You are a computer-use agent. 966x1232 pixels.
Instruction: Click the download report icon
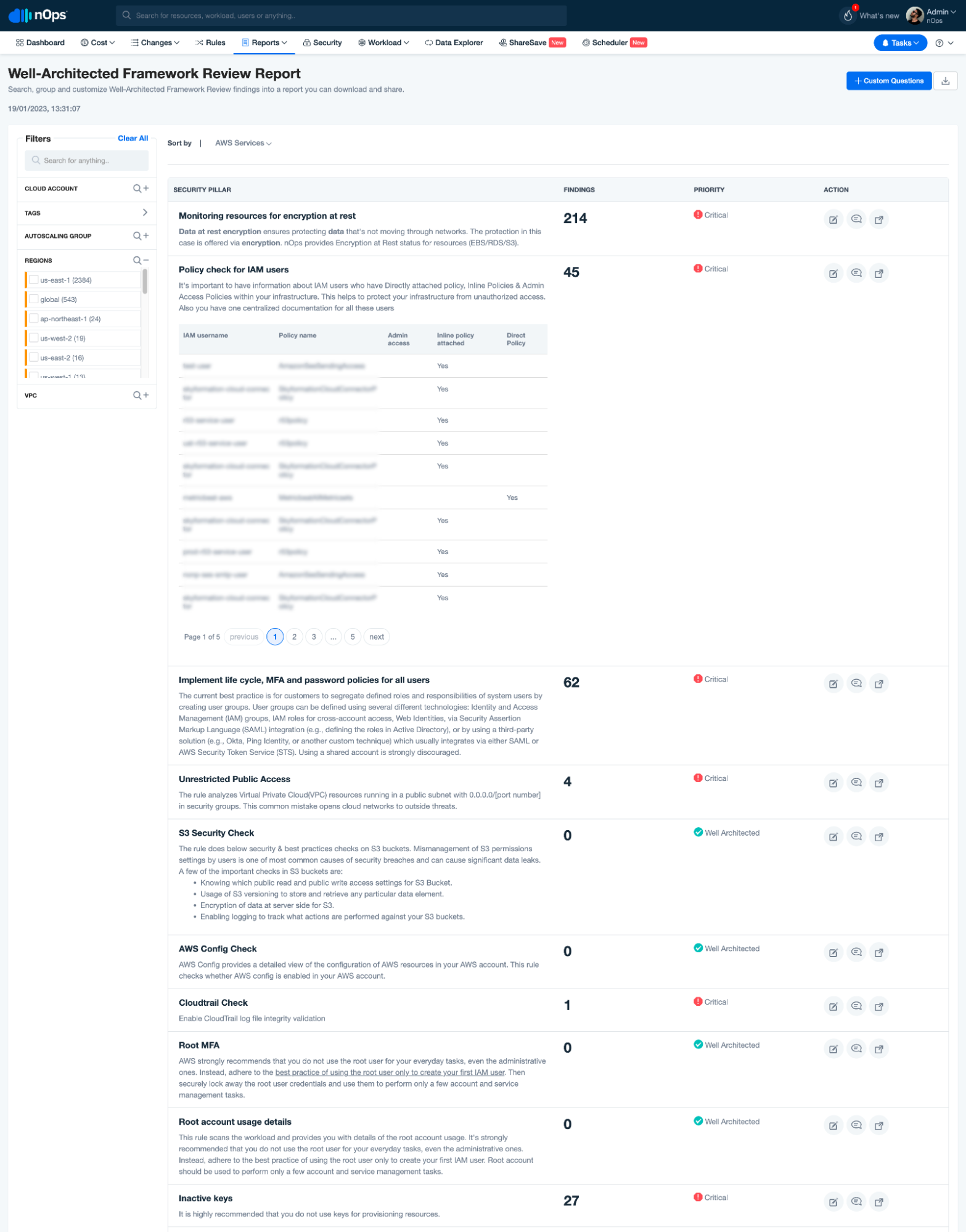point(945,81)
